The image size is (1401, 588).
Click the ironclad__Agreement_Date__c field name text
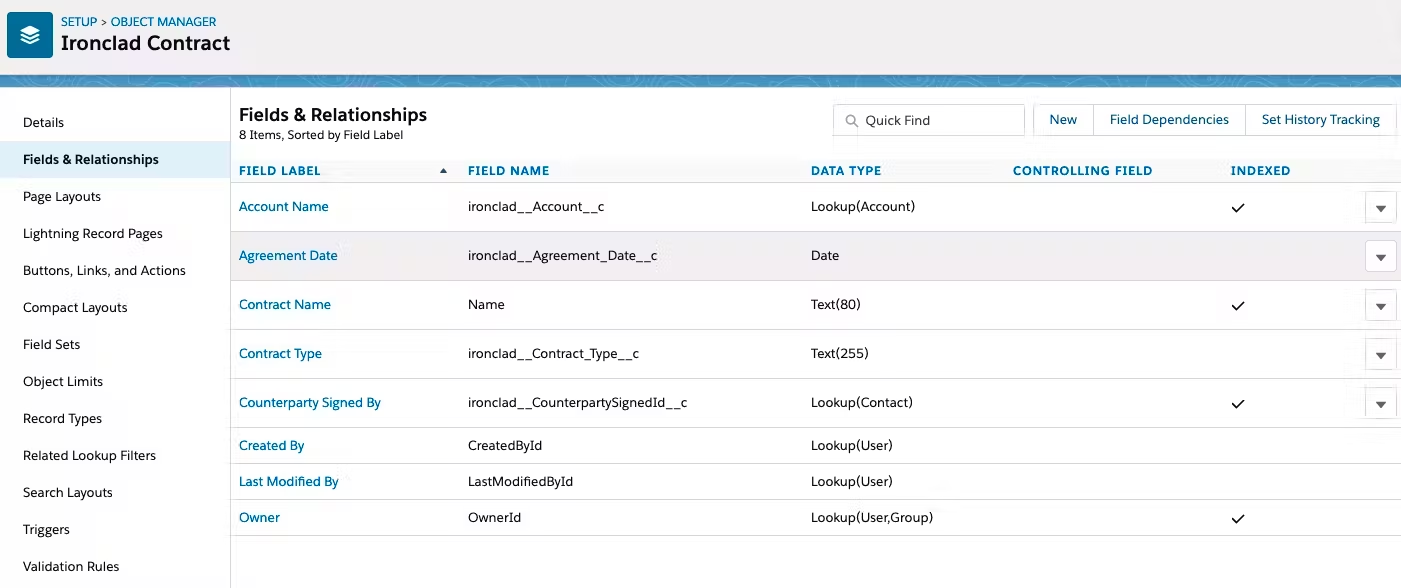click(562, 256)
